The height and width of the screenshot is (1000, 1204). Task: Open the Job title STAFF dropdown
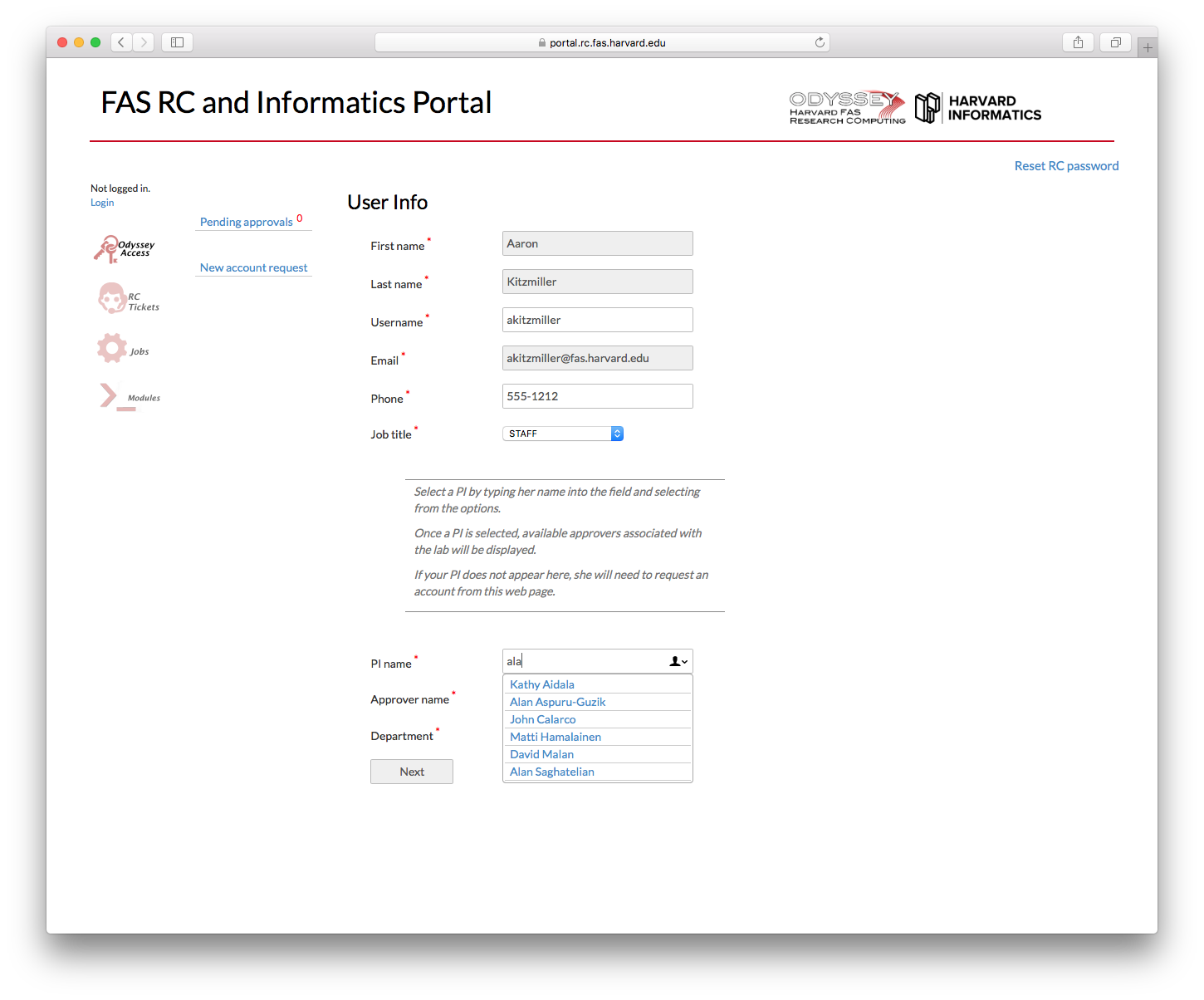pos(563,434)
